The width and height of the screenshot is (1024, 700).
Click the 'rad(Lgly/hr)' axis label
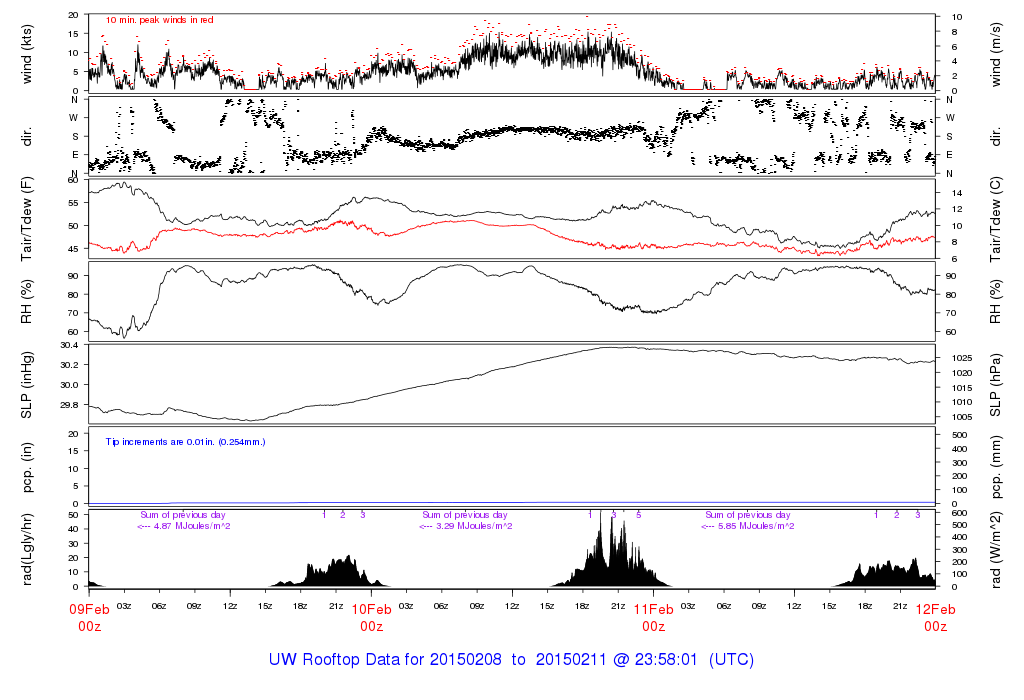[x=26, y=550]
